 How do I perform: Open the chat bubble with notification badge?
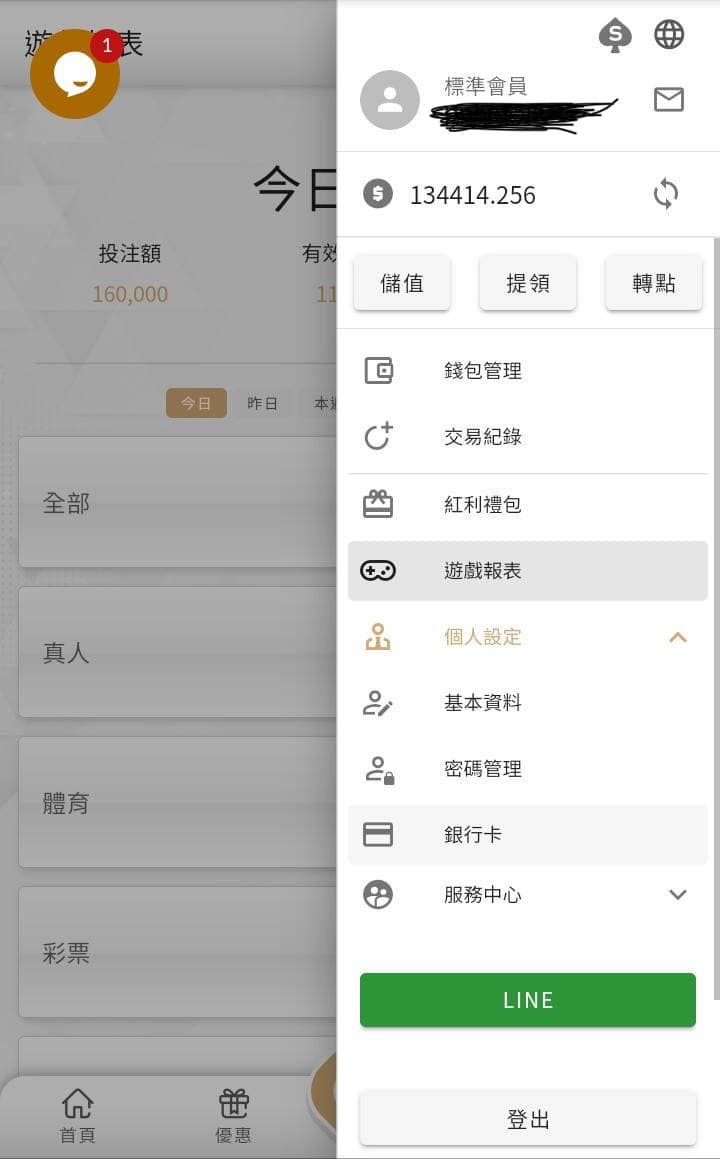click(75, 74)
